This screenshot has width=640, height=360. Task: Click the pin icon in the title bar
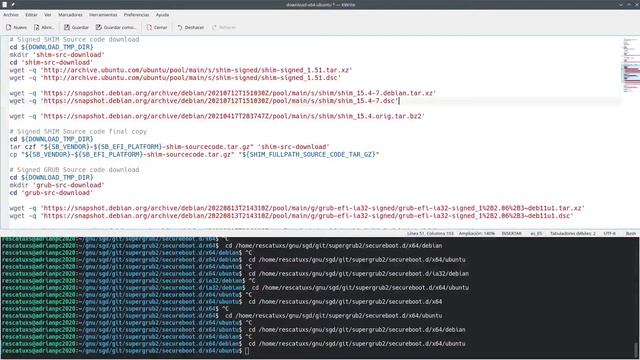tap(13, 4)
